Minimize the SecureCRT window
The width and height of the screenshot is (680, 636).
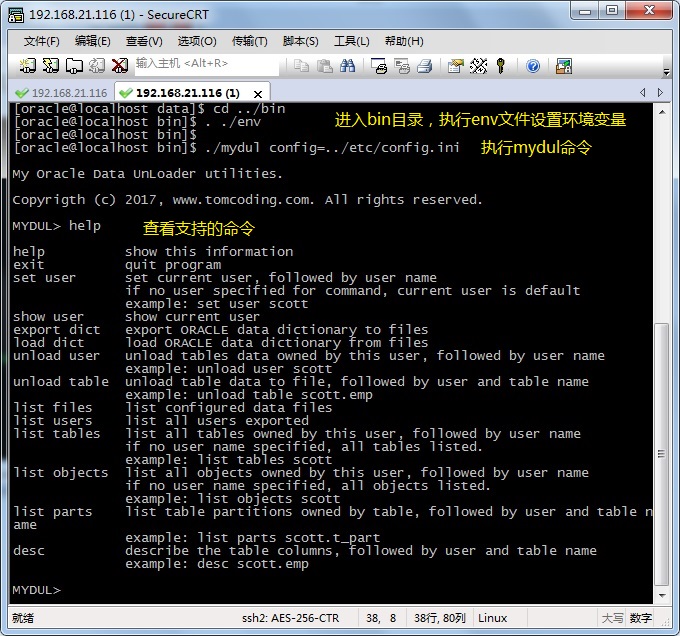coord(585,10)
